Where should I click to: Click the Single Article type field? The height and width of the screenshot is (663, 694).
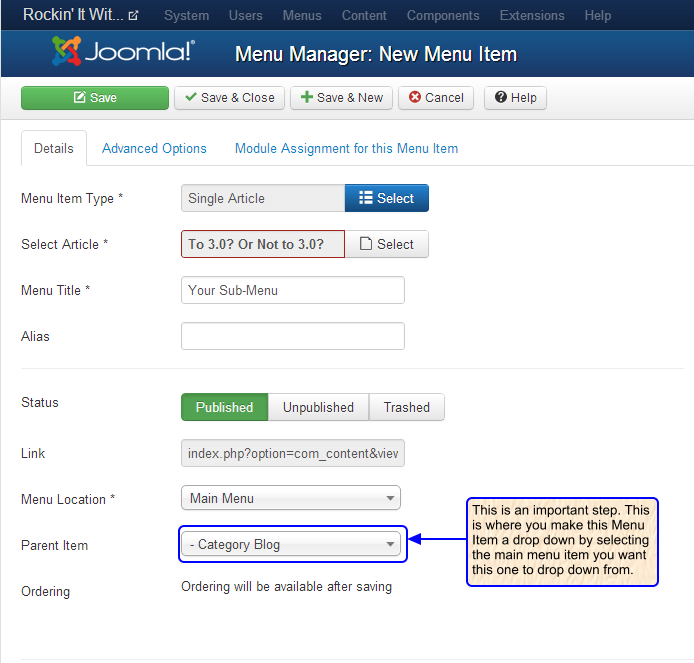tap(263, 198)
